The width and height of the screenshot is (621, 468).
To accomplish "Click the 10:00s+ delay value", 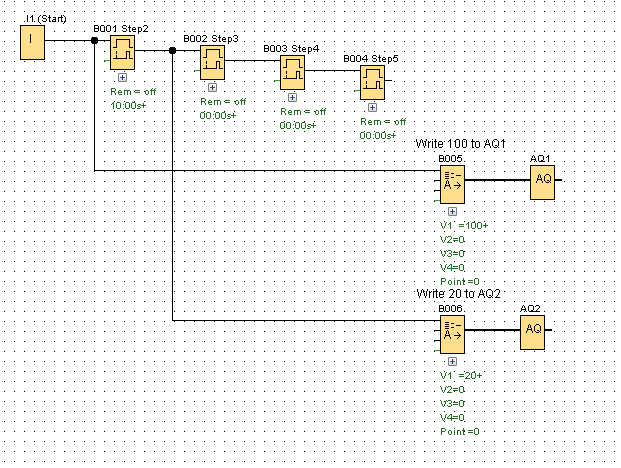I will (128, 106).
